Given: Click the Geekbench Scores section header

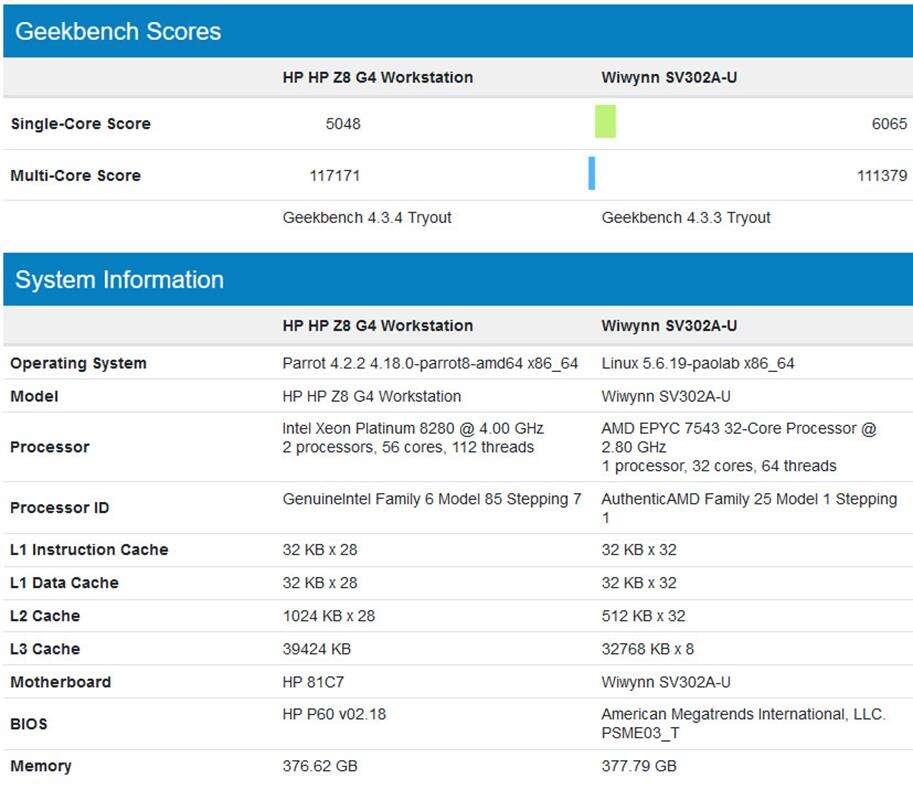Looking at the screenshot, I should (x=118, y=31).
